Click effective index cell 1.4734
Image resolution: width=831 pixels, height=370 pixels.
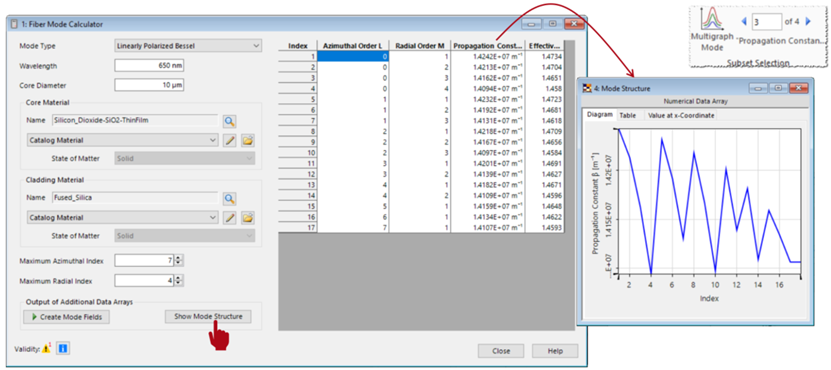tap(544, 57)
